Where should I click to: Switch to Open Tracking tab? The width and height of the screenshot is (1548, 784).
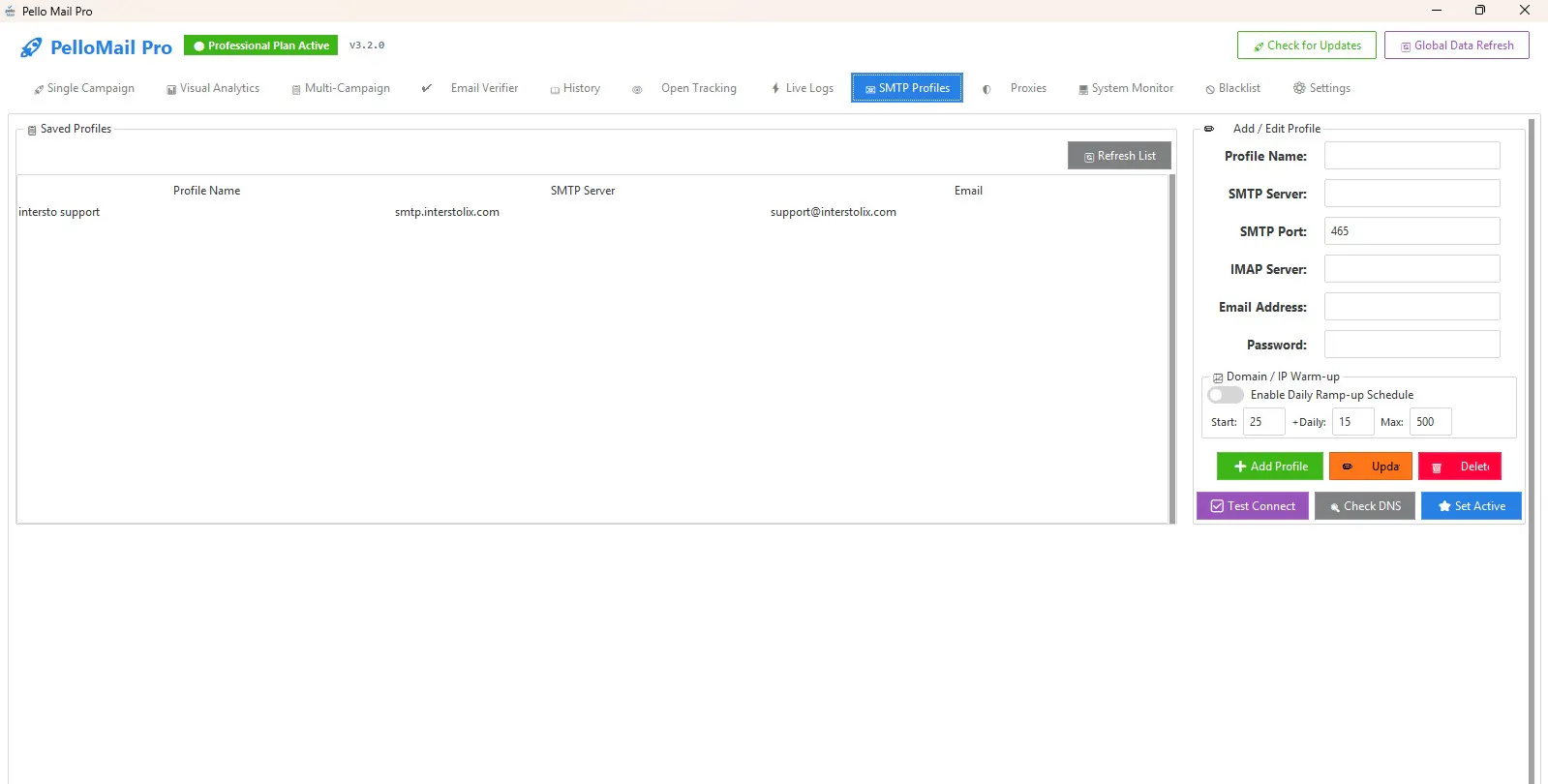[x=685, y=88]
